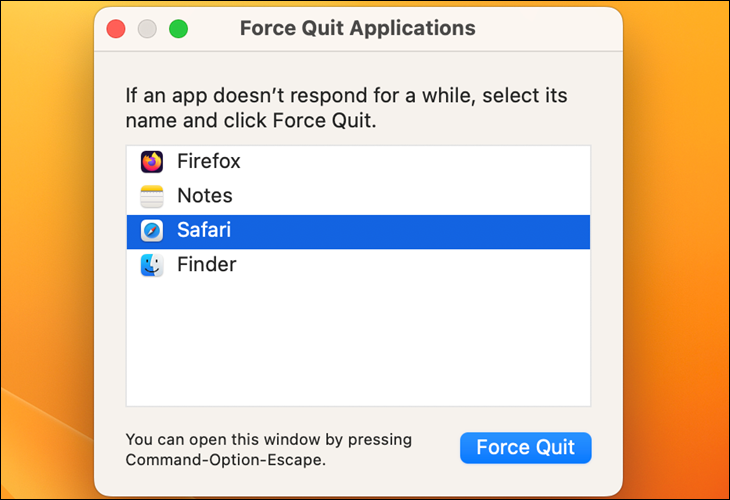The height and width of the screenshot is (500, 730).
Task: Click the desktop wallpaper right of the window
Action: click(675, 233)
